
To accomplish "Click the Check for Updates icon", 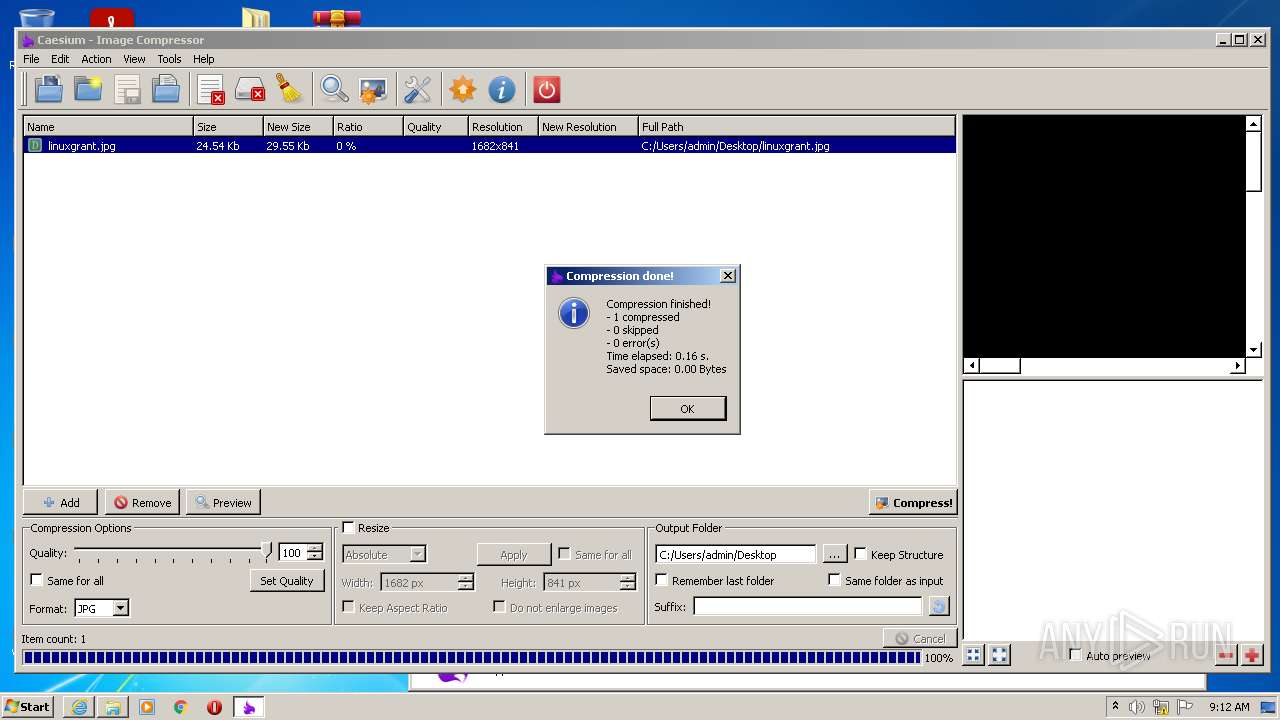I will pyautogui.click(x=462, y=90).
